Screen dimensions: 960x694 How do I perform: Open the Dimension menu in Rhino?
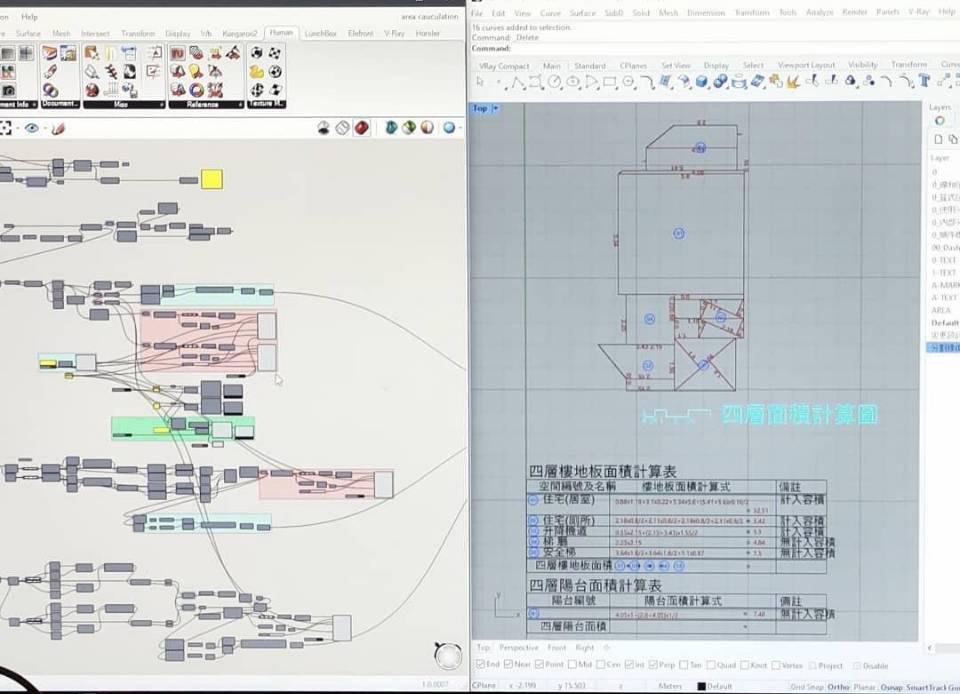pyautogui.click(x=705, y=13)
